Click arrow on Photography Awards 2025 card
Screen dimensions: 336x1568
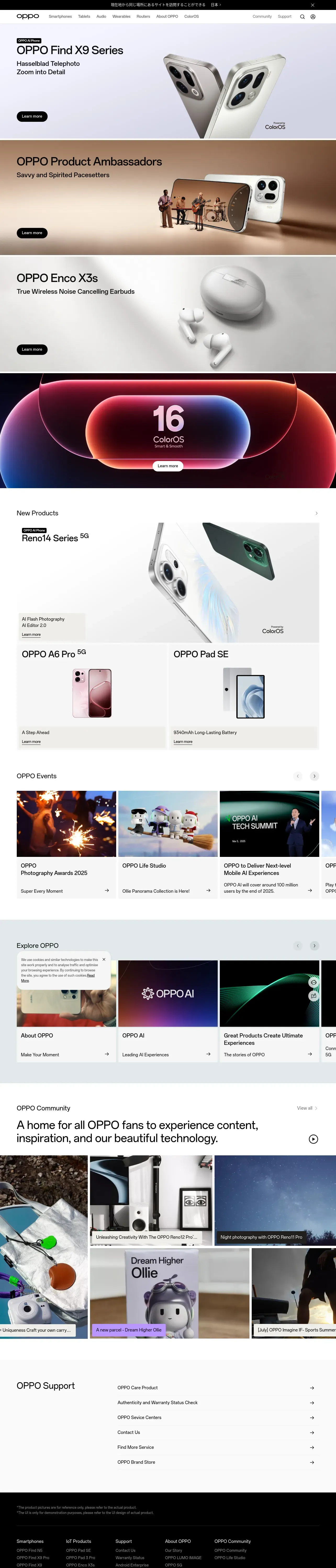107,891
